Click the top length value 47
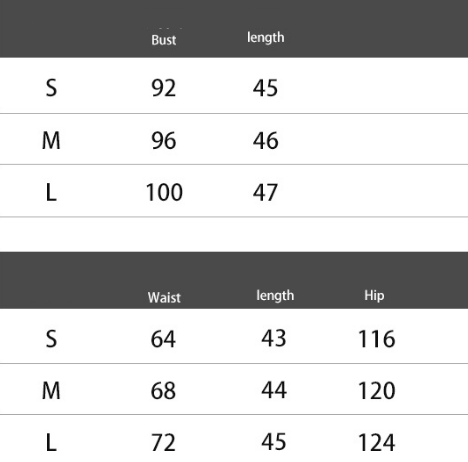This screenshot has height=462, width=468. (x=265, y=192)
